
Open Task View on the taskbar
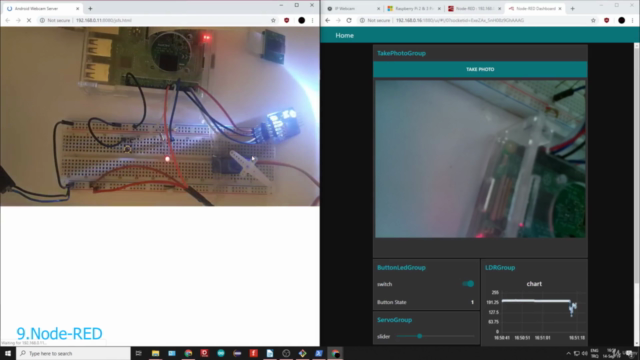[138, 353]
